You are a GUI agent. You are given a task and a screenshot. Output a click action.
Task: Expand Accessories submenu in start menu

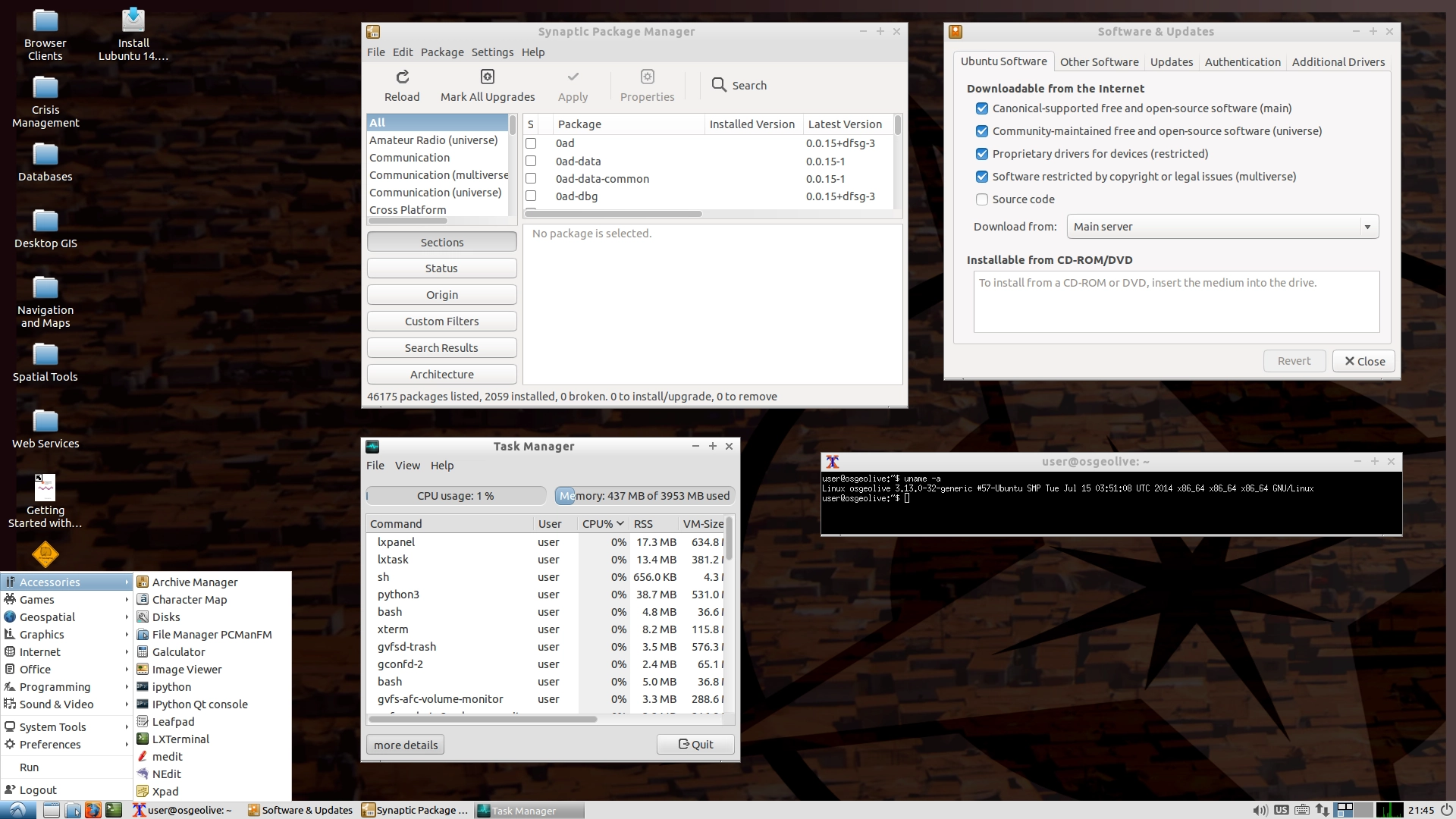coord(67,582)
